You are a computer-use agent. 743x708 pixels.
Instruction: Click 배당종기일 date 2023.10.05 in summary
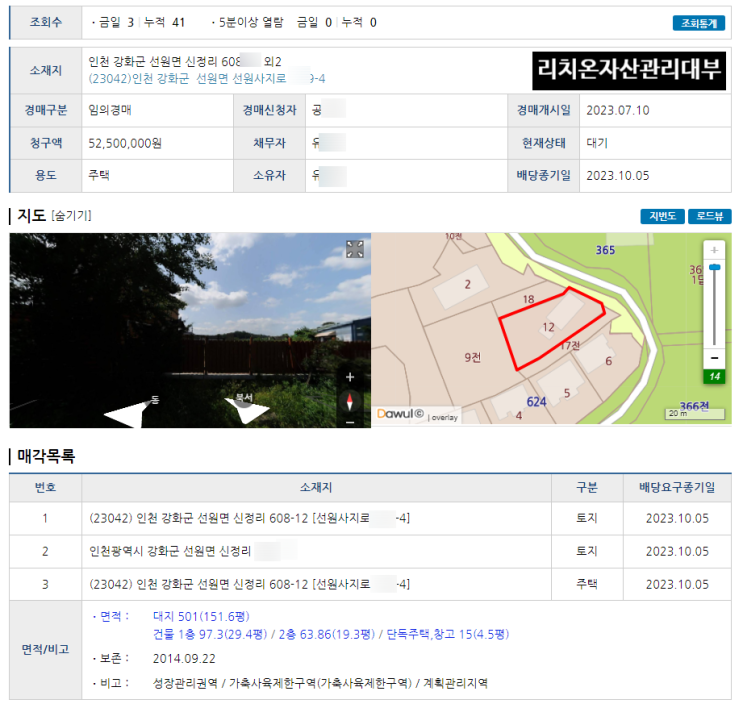(x=617, y=176)
